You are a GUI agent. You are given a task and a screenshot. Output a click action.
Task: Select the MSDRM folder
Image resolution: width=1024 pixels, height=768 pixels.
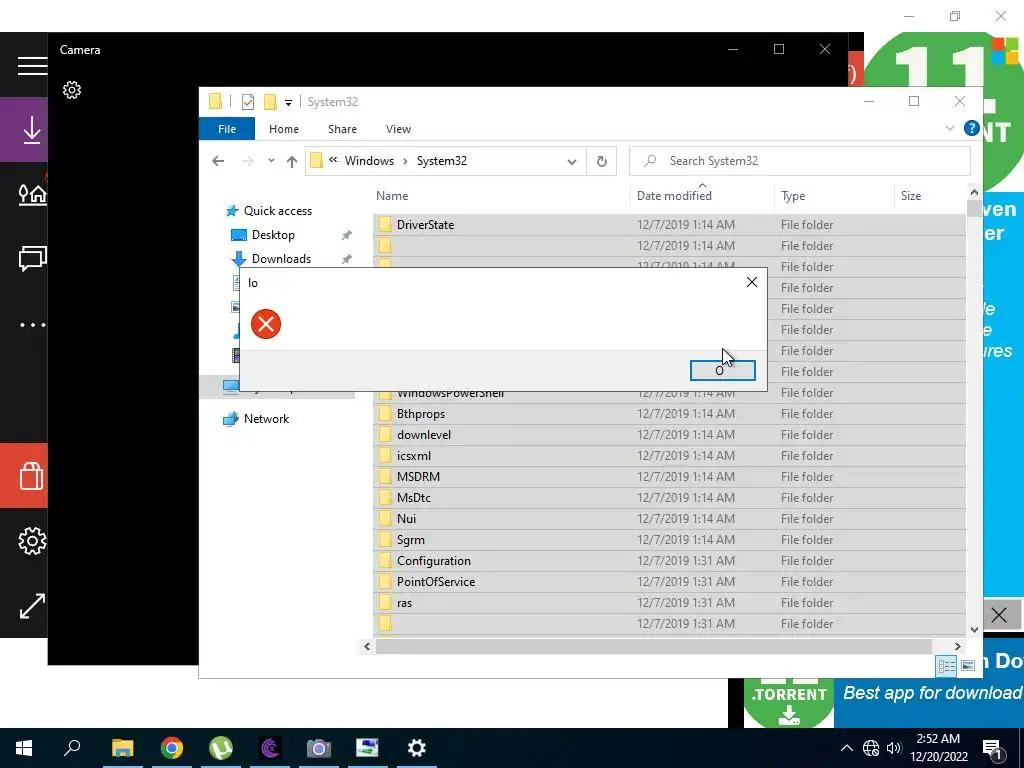tap(669, 477)
